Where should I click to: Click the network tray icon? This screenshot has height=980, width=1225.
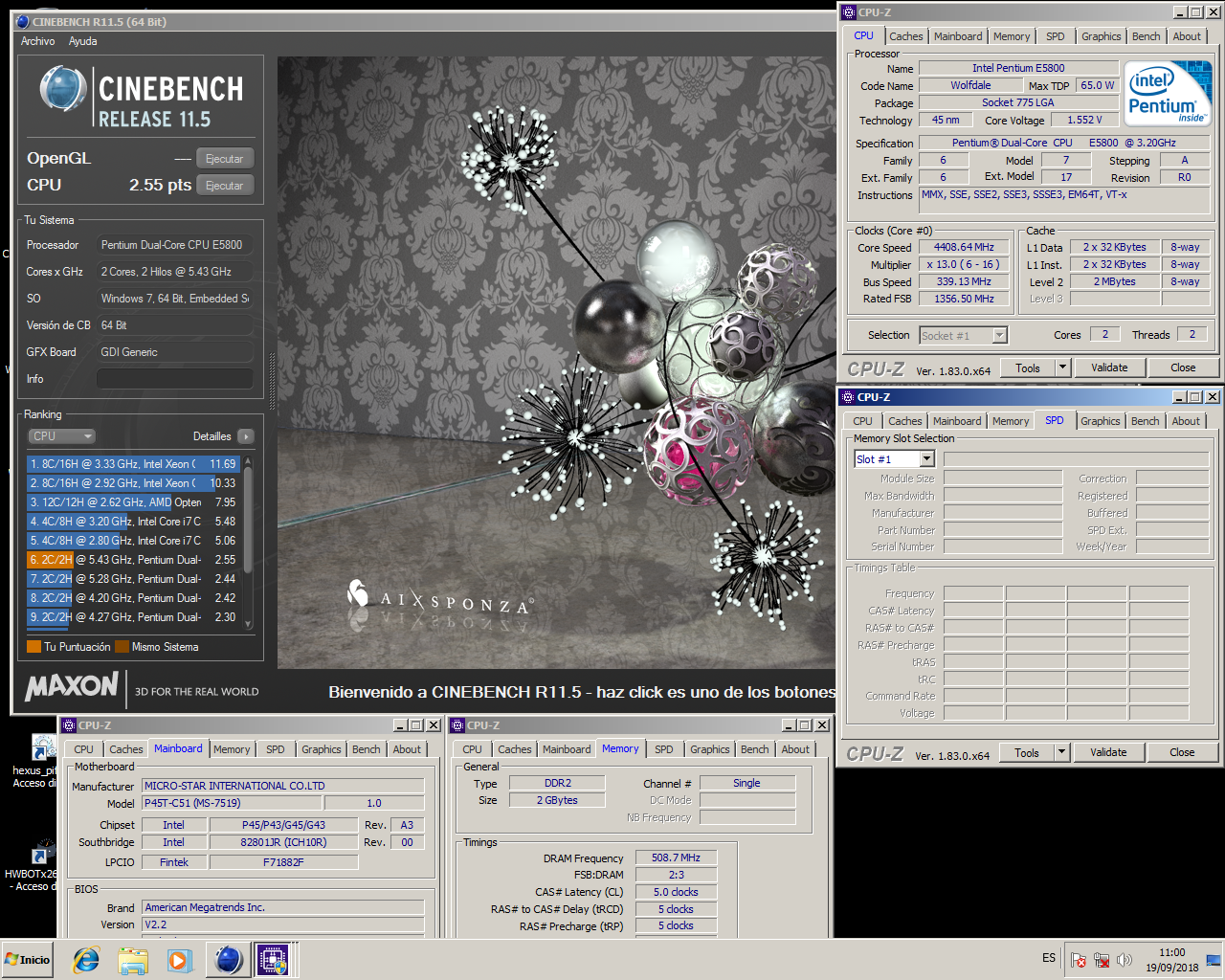click(x=1102, y=960)
